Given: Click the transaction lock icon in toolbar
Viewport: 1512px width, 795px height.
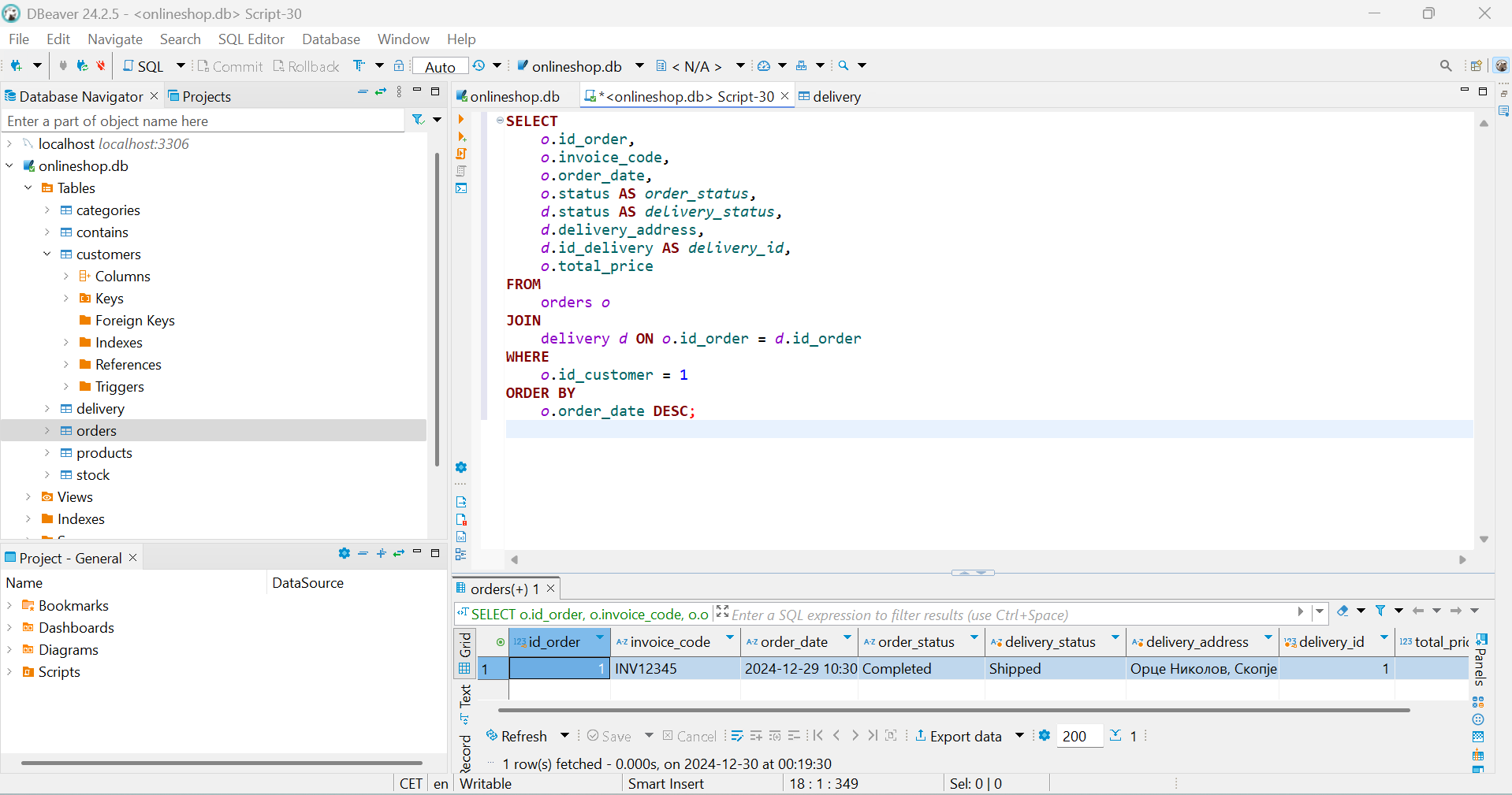Looking at the screenshot, I should [399, 66].
